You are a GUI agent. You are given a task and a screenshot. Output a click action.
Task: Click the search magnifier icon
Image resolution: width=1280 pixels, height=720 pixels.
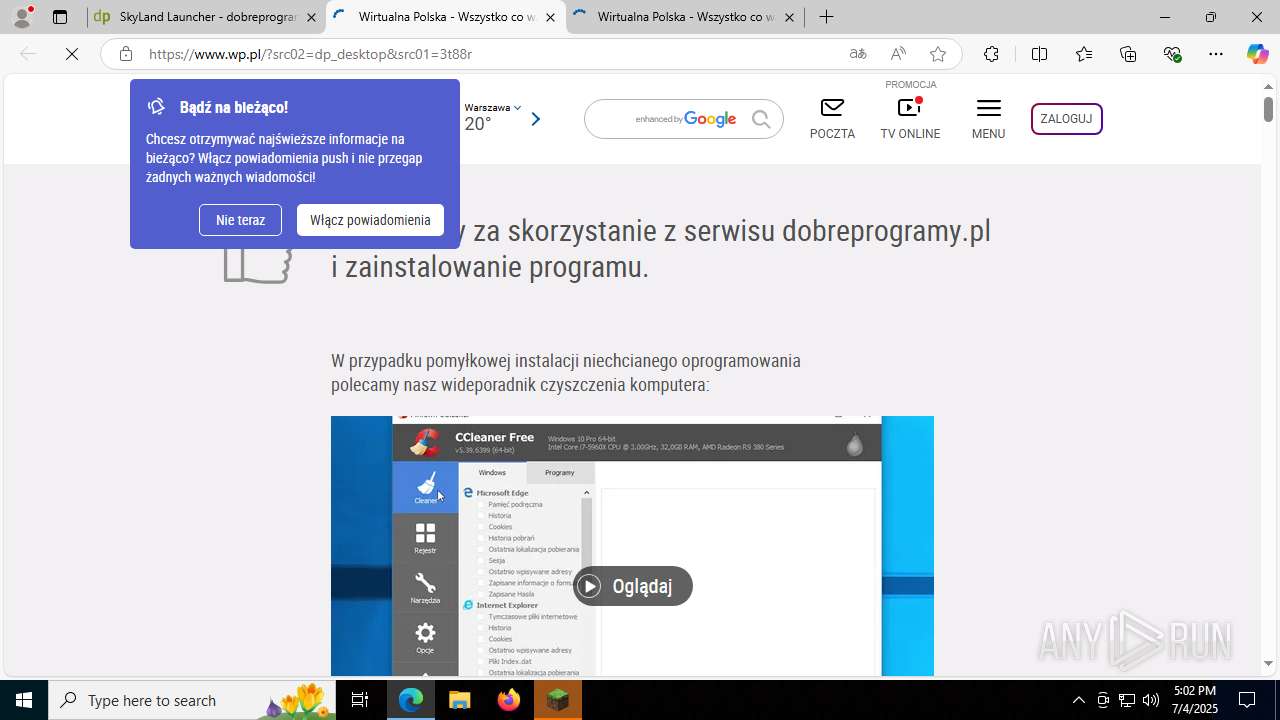(762, 119)
